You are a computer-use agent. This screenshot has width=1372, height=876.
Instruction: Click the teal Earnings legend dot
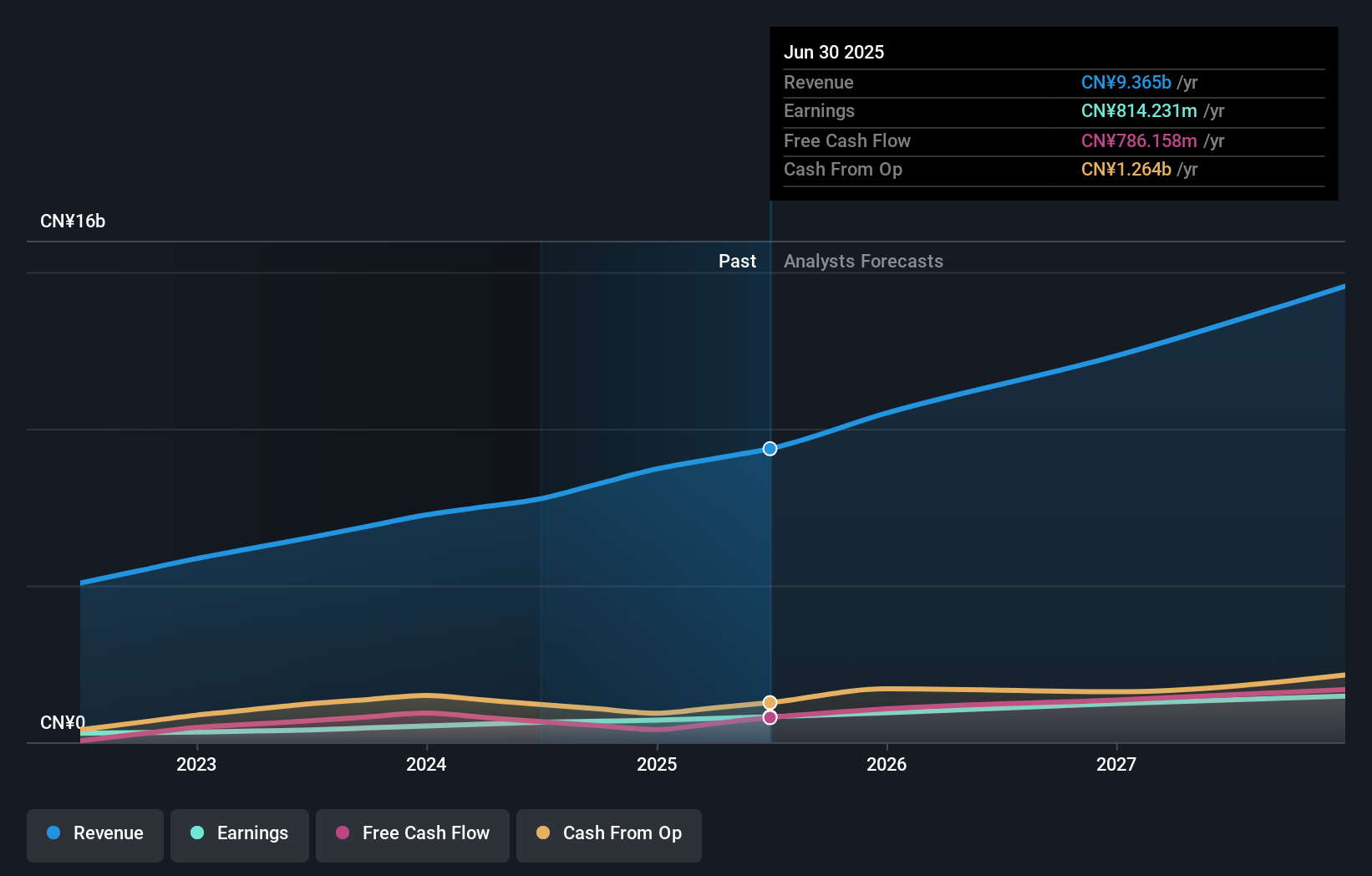198,833
